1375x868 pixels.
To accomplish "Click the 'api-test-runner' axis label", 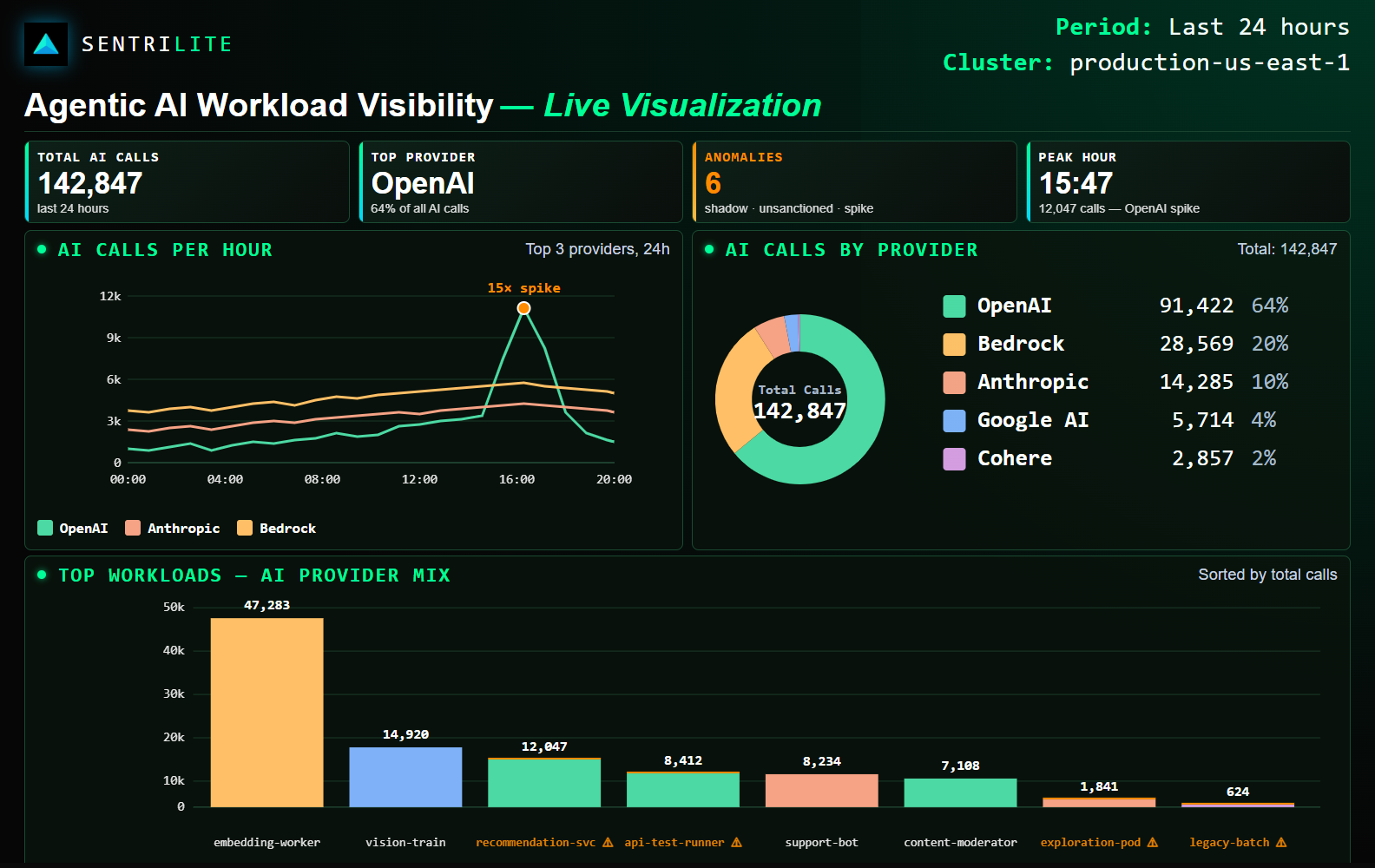I will coord(674,843).
